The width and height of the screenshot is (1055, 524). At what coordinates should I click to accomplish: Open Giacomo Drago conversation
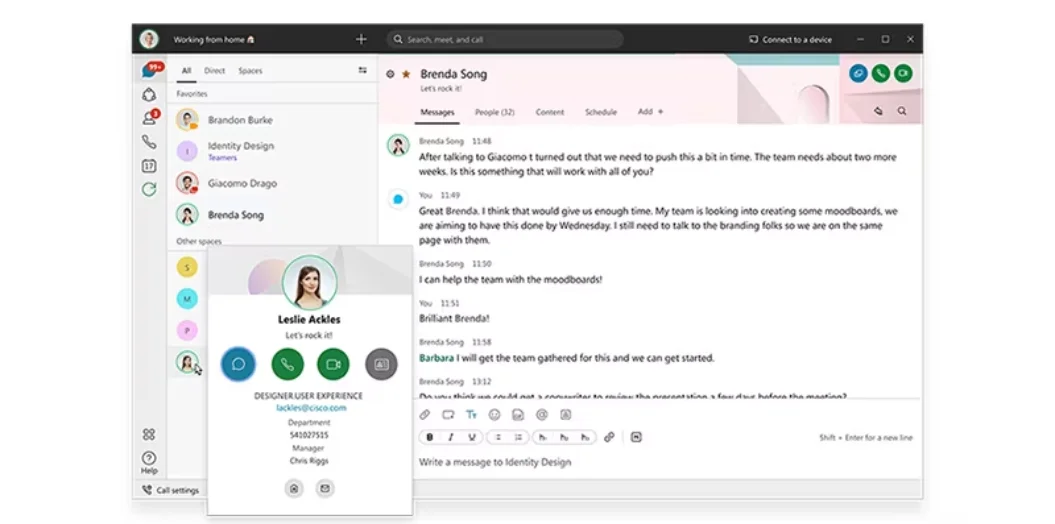[272, 183]
